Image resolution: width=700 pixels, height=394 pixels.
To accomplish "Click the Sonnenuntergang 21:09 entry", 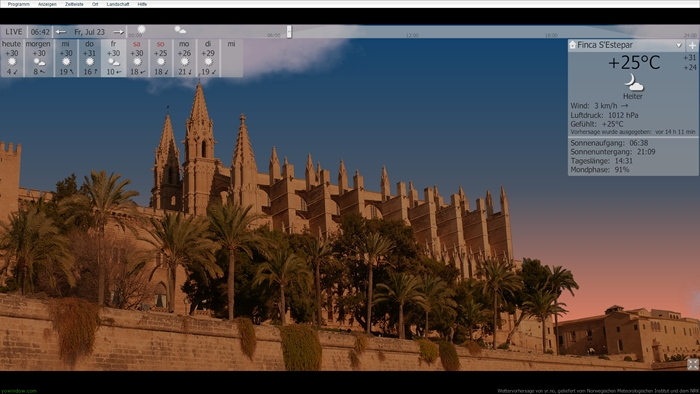I will pos(612,152).
